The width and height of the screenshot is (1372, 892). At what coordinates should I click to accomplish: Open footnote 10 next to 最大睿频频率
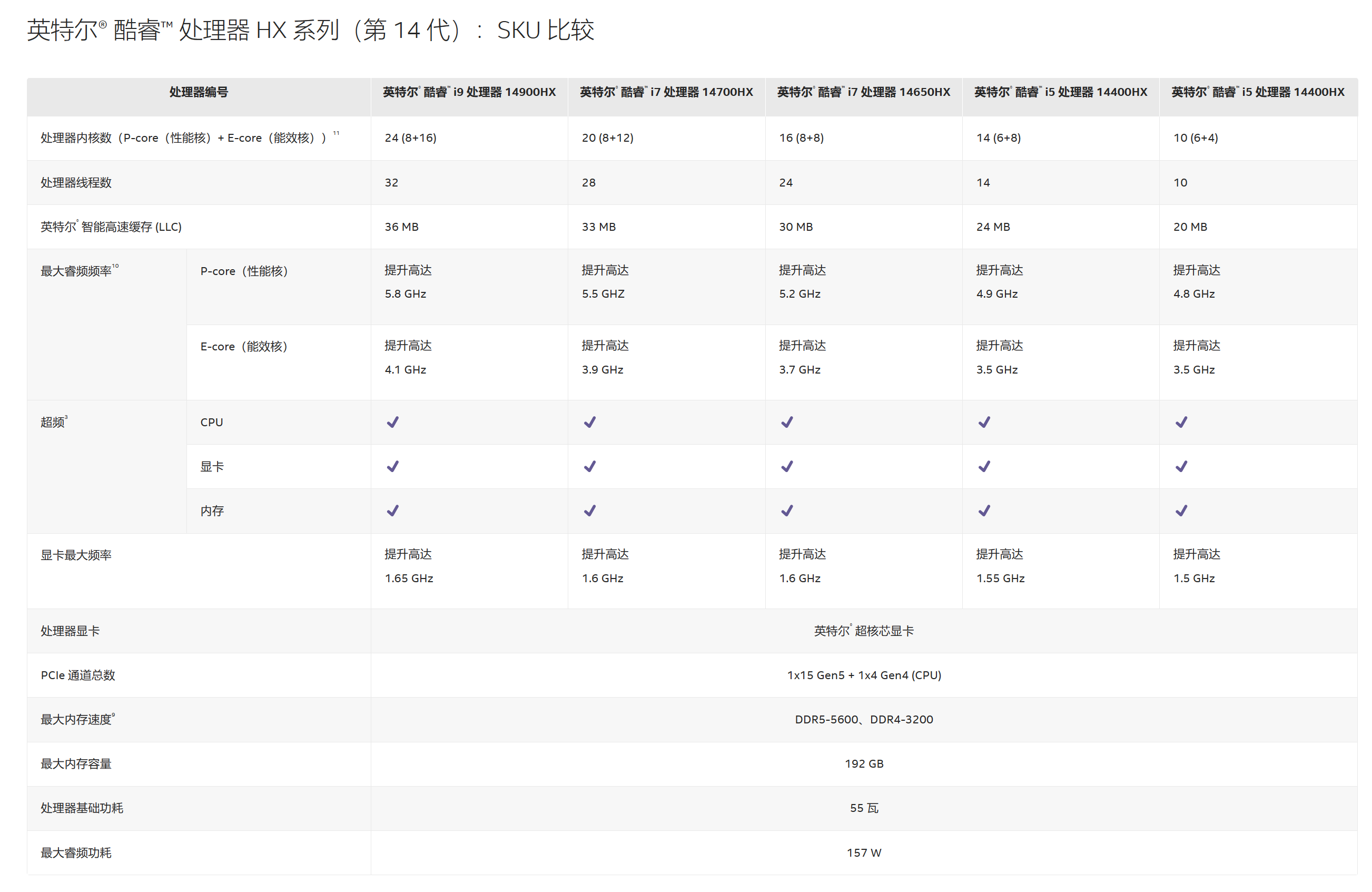(x=115, y=267)
